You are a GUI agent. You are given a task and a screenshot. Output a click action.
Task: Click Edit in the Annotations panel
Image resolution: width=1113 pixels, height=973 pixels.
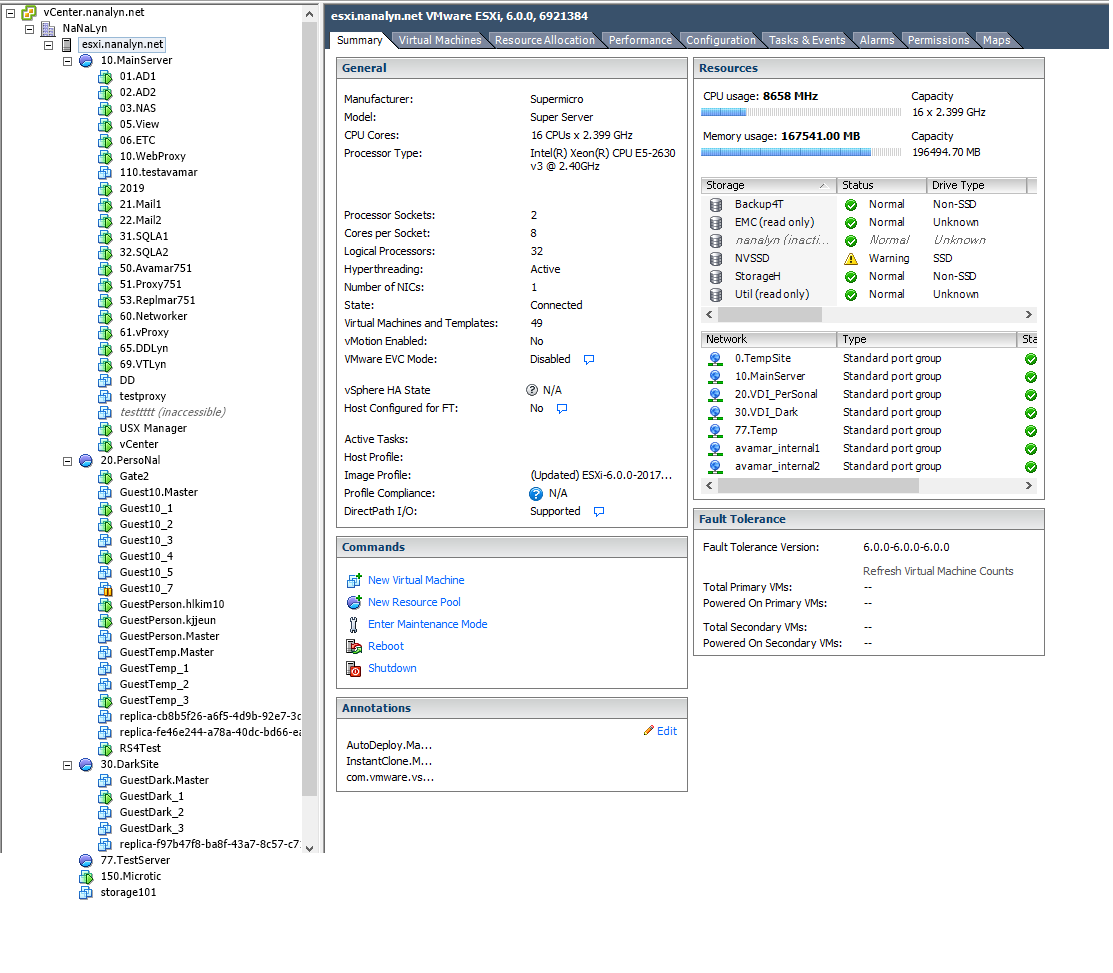(667, 732)
